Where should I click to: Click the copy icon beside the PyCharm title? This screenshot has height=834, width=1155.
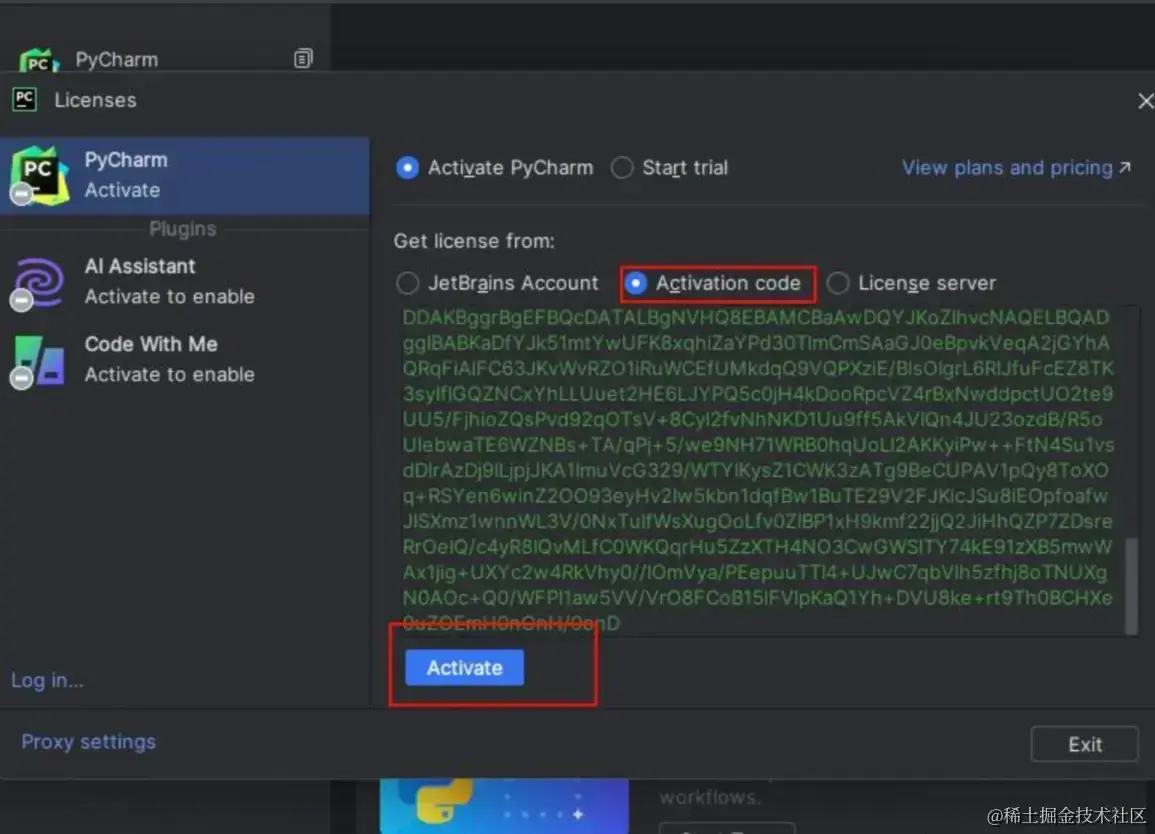point(303,58)
